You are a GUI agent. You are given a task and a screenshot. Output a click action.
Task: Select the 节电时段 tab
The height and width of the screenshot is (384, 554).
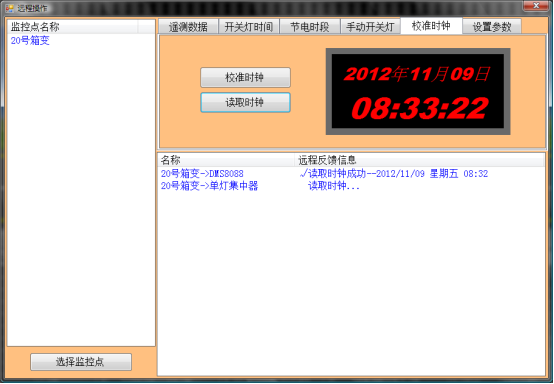tap(310, 27)
